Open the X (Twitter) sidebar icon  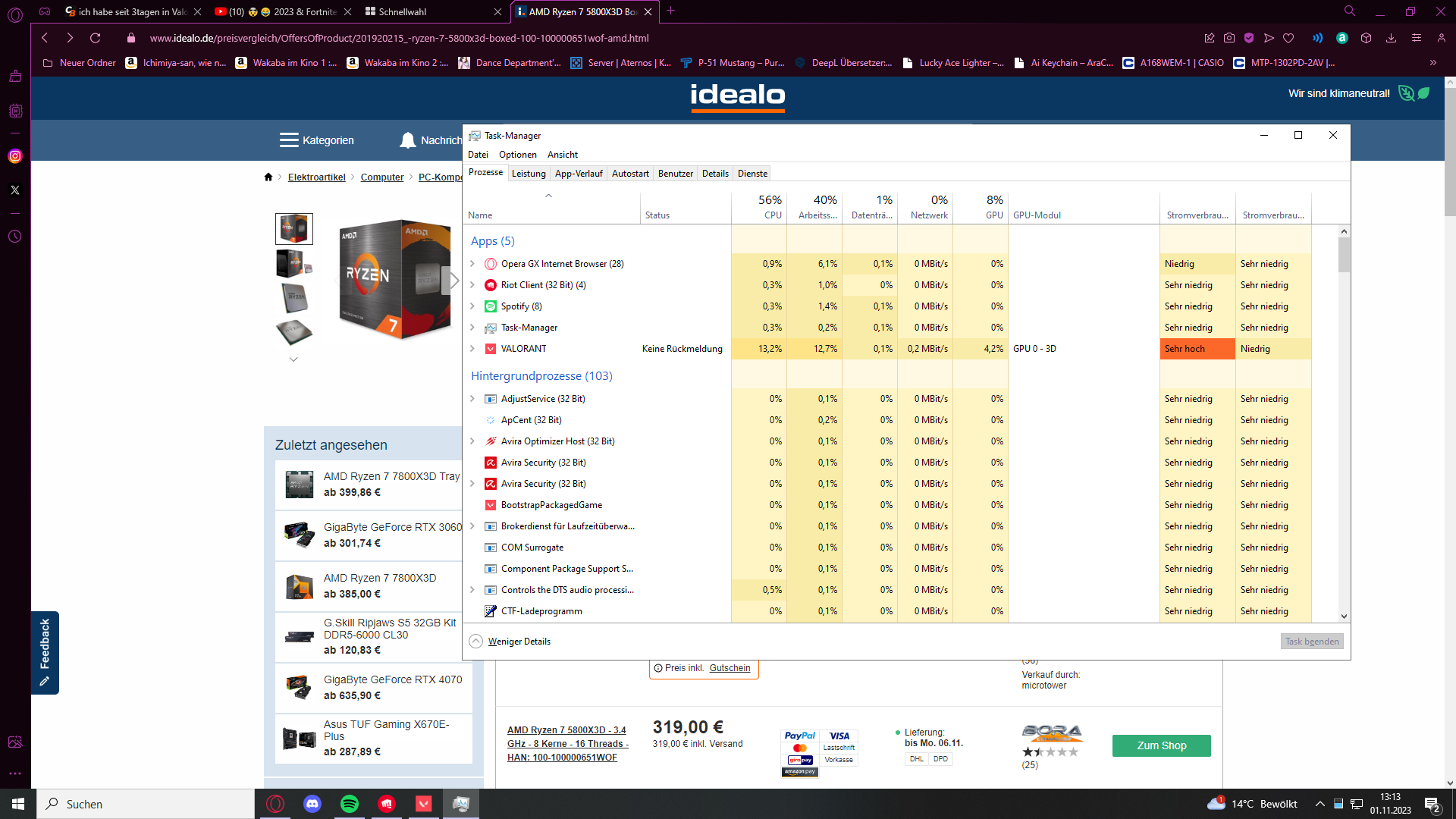click(15, 190)
